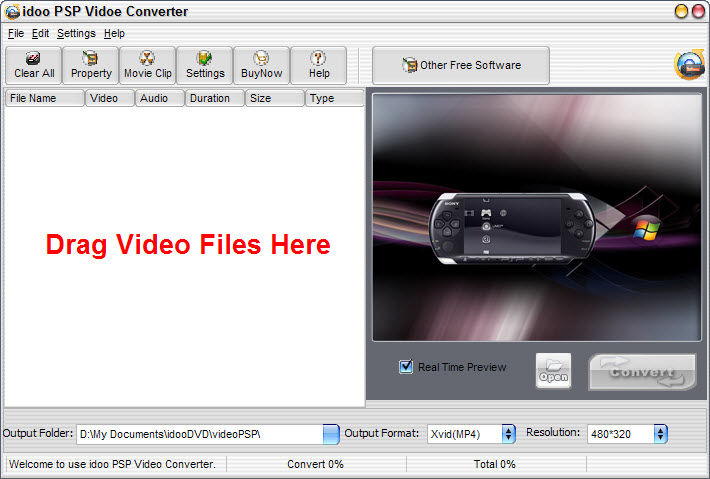Viewport: 710px width, 479px height.
Task: Click the Type column header
Action: pyautogui.click(x=335, y=98)
